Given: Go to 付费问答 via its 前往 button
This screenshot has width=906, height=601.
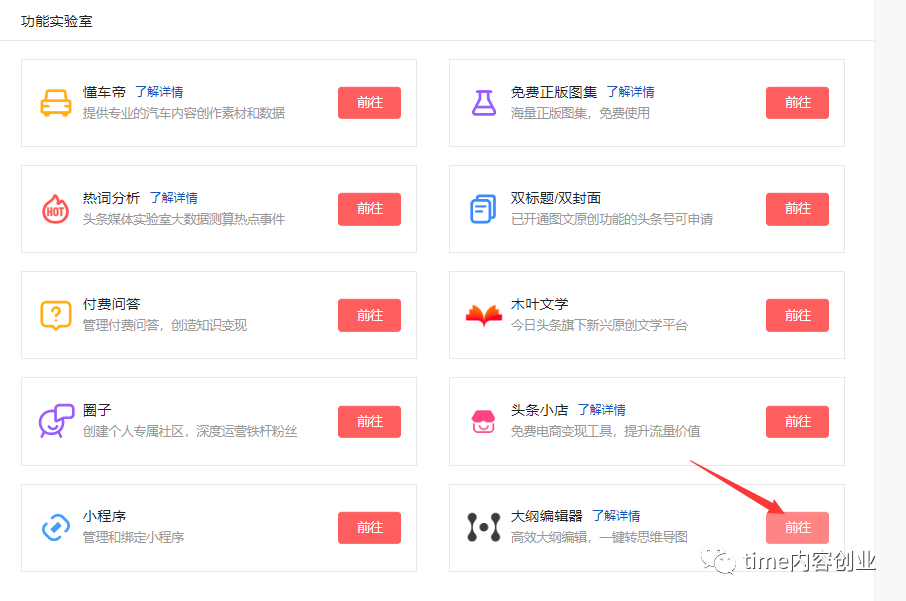Looking at the screenshot, I should pos(369,315).
